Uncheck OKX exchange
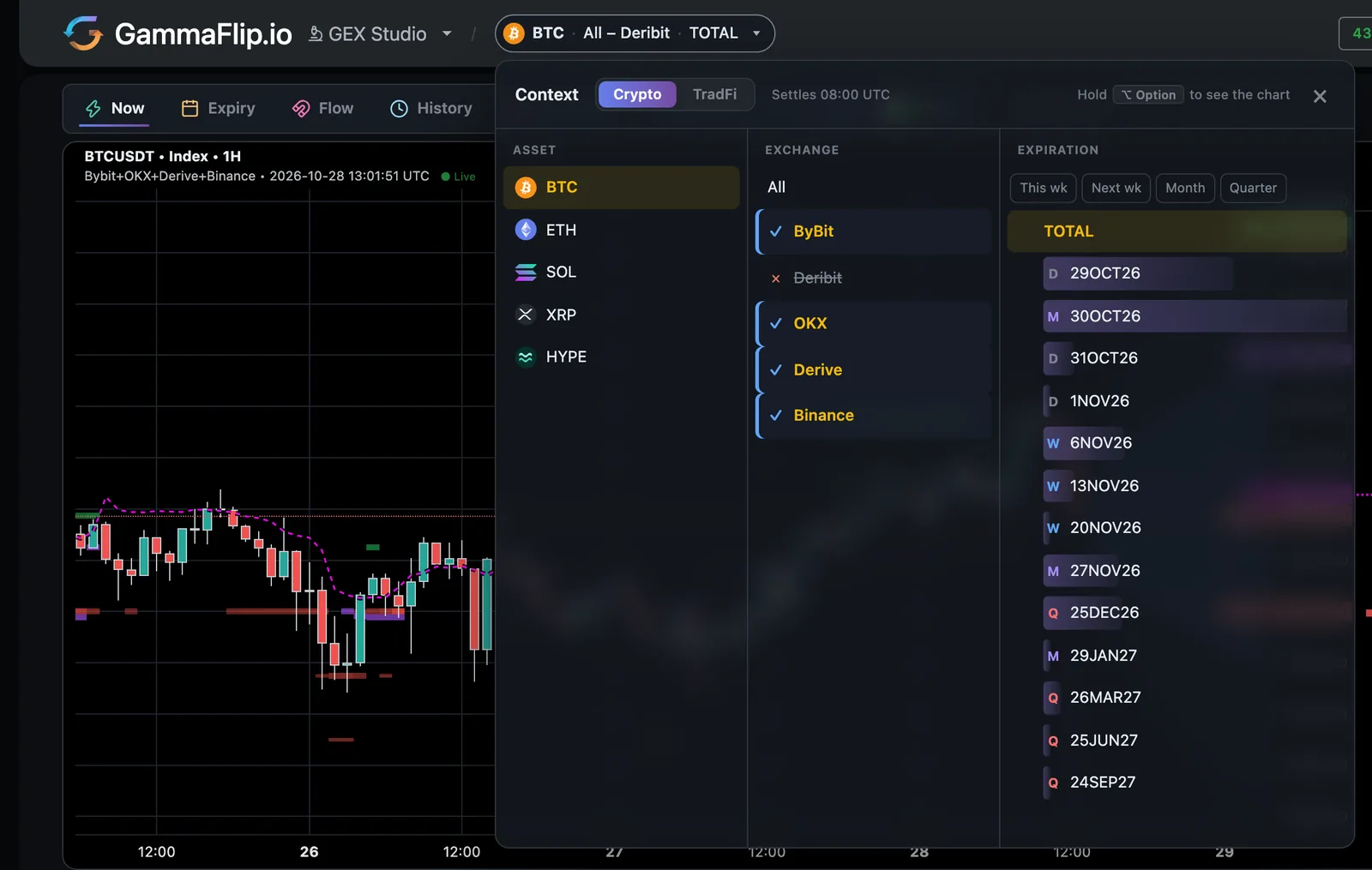Image resolution: width=1372 pixels, height=870 pixels. [873, 323]
